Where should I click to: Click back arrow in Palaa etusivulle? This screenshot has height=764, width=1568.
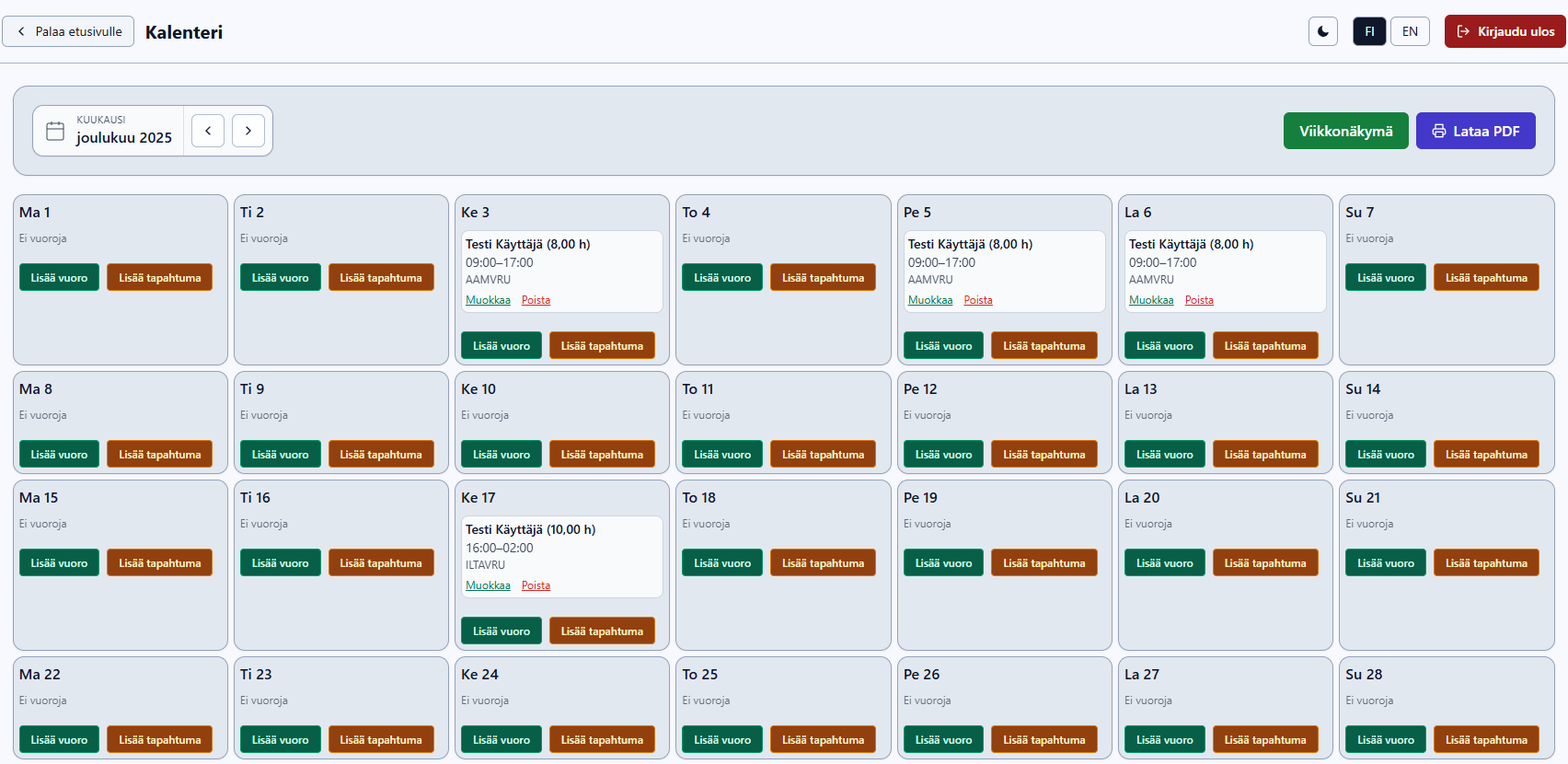21,31
